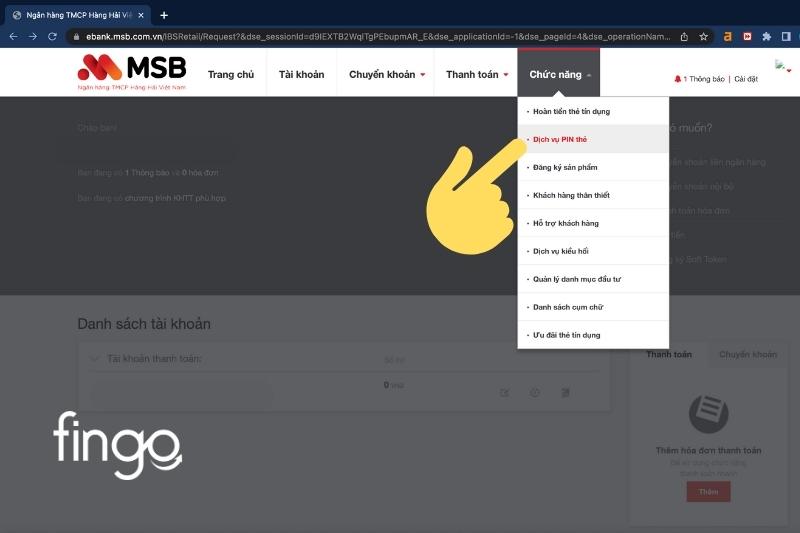This screenshot has height=533, width=800.
Task: Open the user profile avatar menu
Action: [782, 66]
